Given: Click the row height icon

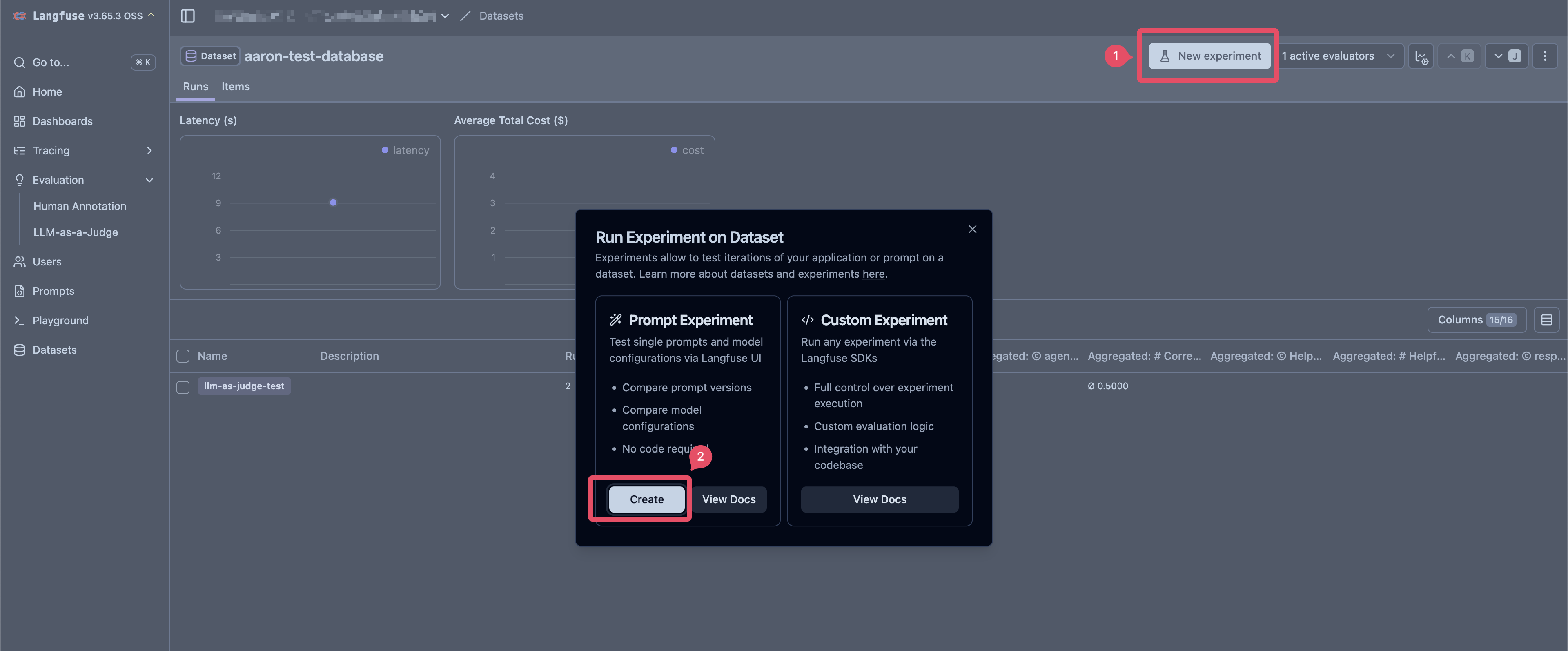Looking at the screenshot, I should (x=1546, y=320).
